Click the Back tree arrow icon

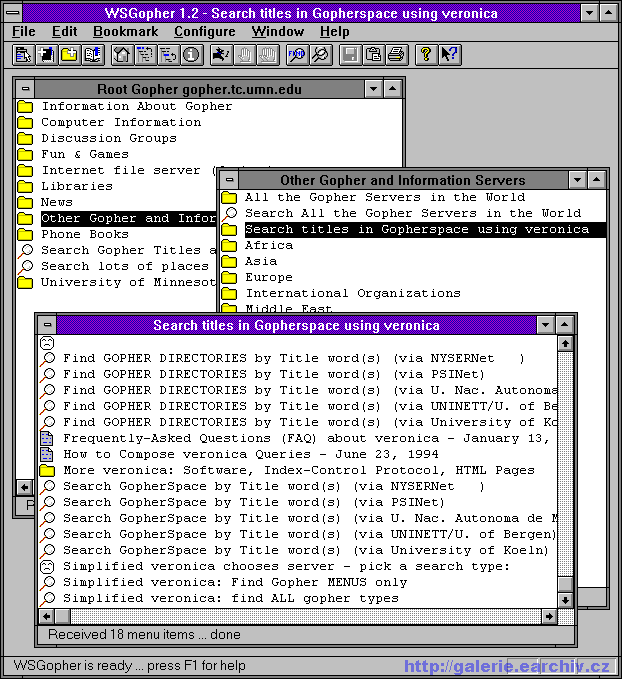click(168, 55)
